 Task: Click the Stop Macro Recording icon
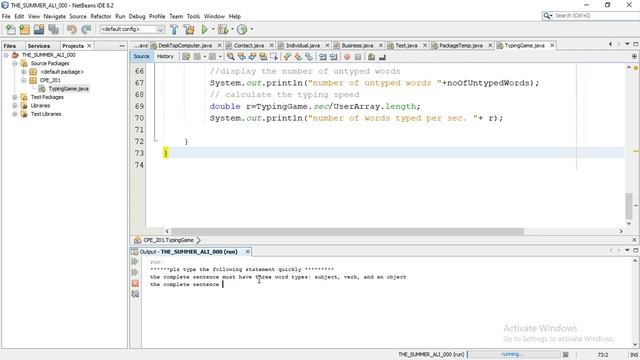click(358, 57)
